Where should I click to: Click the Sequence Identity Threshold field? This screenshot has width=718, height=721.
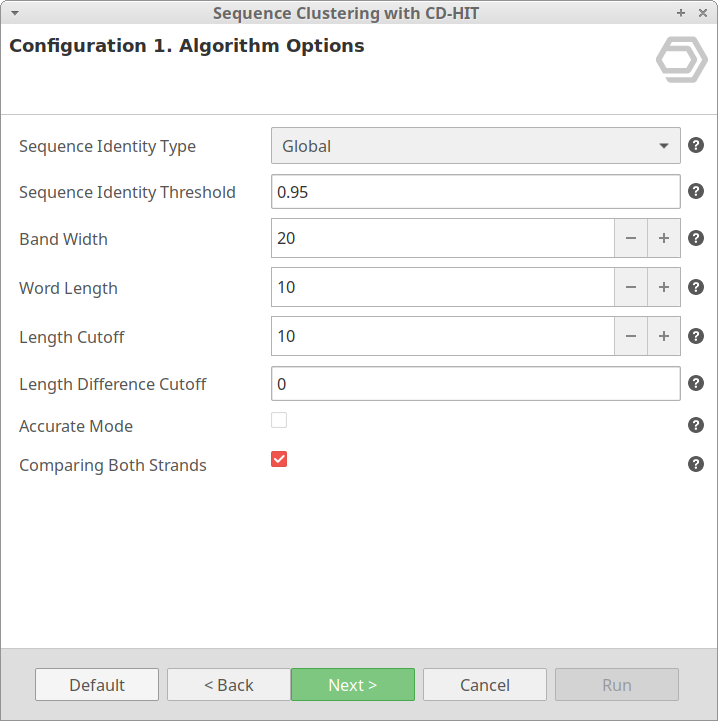(x=475, y=192)
